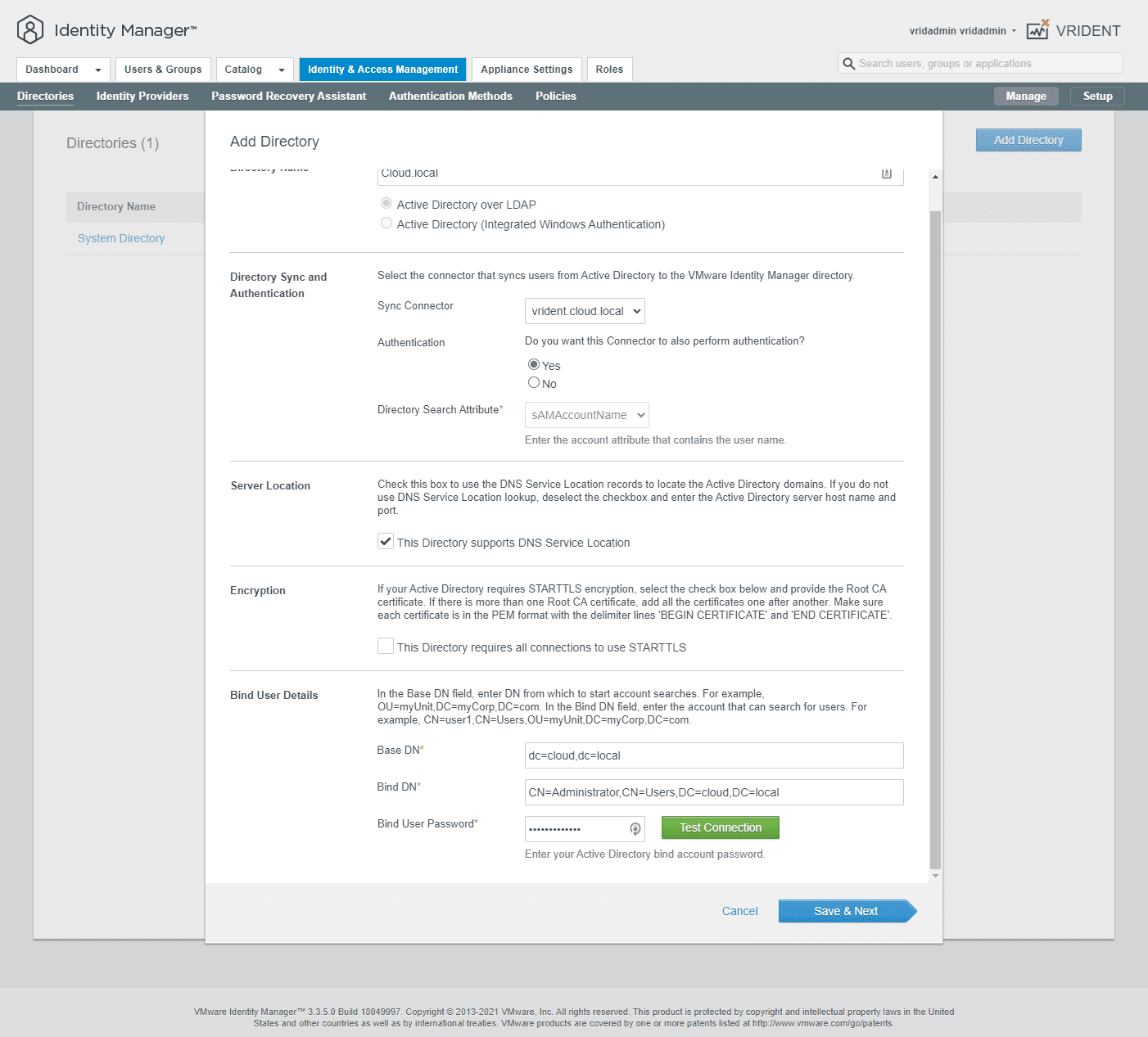This screenshot has height=1037, width=1148.
Task: Click the Bind DN input field
Action: [x=714, y=792]
